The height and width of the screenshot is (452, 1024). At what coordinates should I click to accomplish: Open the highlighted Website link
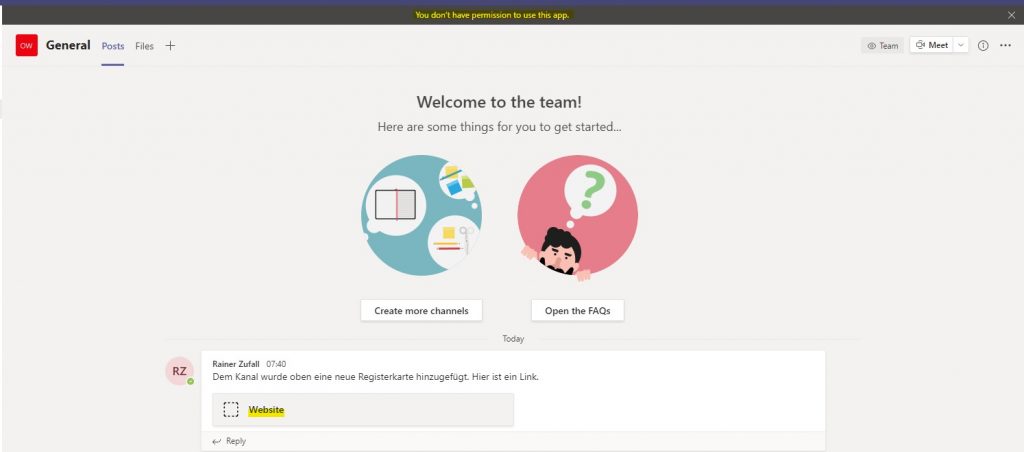[x=266, y=410]
